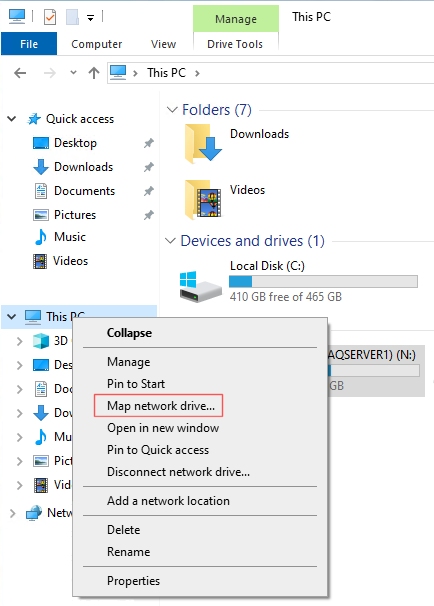Click the Music icon under Quick access
Screen dimensions: 434x606
click(x=40, y=237)
